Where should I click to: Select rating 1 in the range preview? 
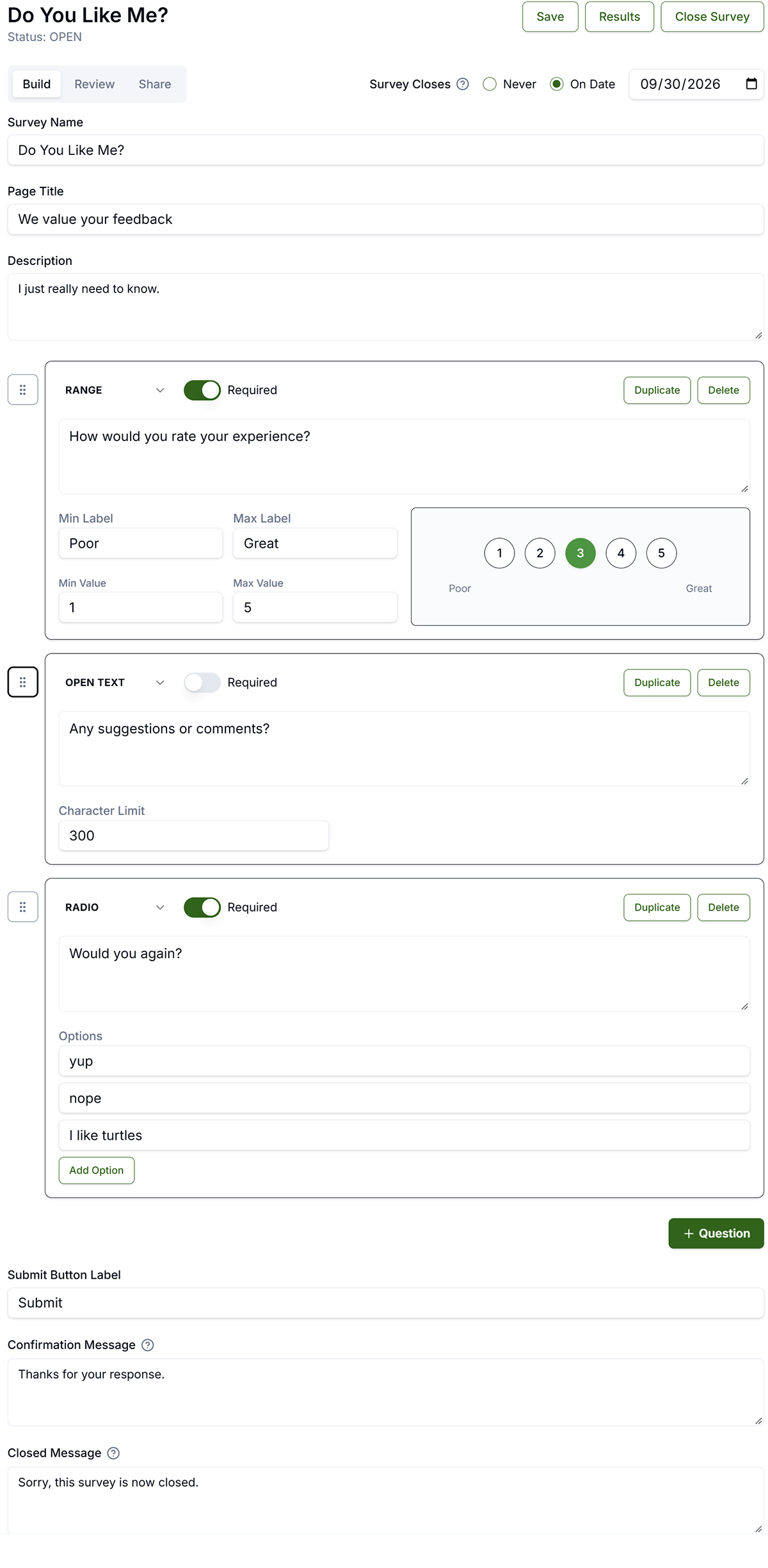tap(500, 553)
